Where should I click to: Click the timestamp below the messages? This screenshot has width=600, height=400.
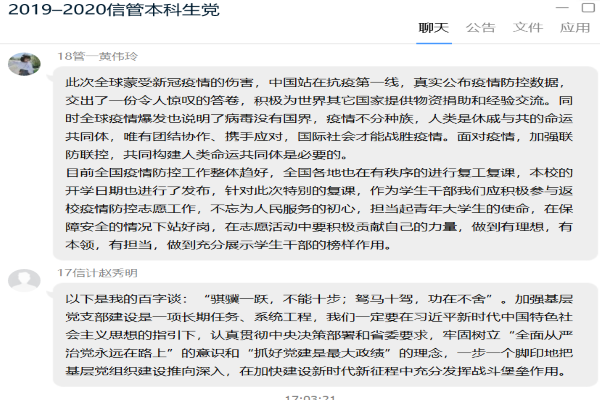(310, 398)
